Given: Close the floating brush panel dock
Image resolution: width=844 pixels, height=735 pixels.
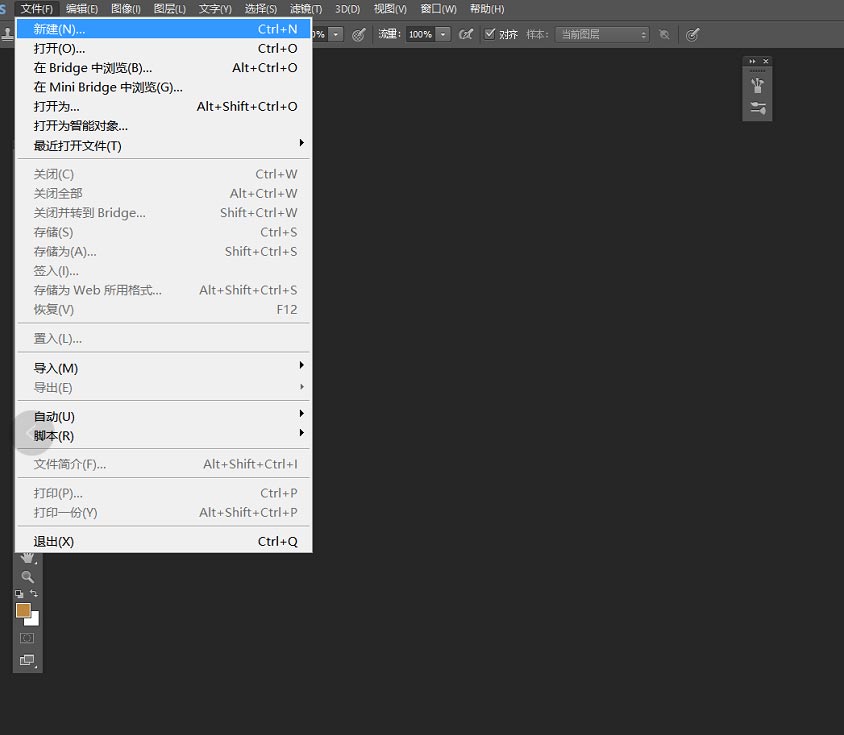Looking at the screenshot, I should pos(765,61).
